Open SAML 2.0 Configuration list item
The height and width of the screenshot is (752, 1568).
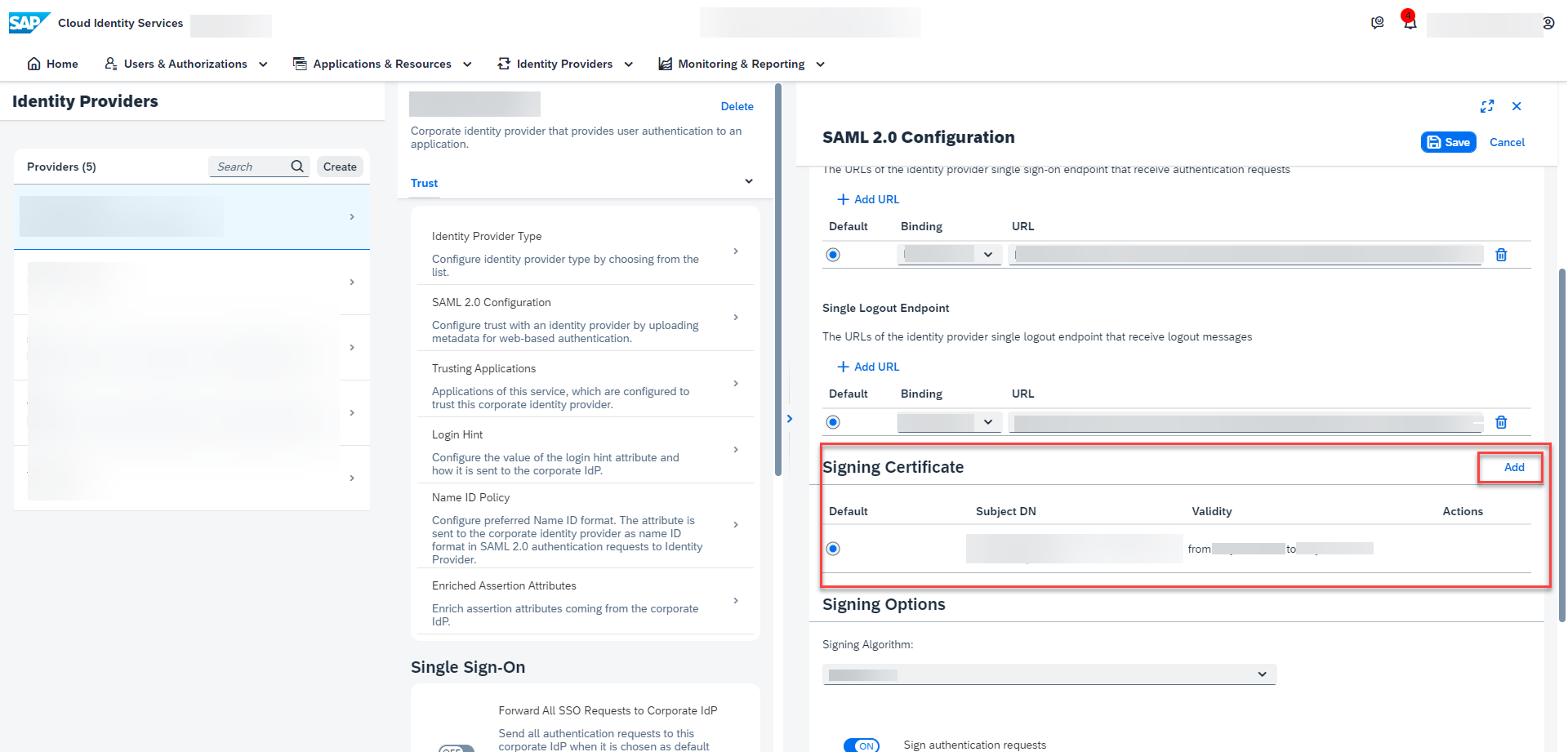click(x=585, y=318)
